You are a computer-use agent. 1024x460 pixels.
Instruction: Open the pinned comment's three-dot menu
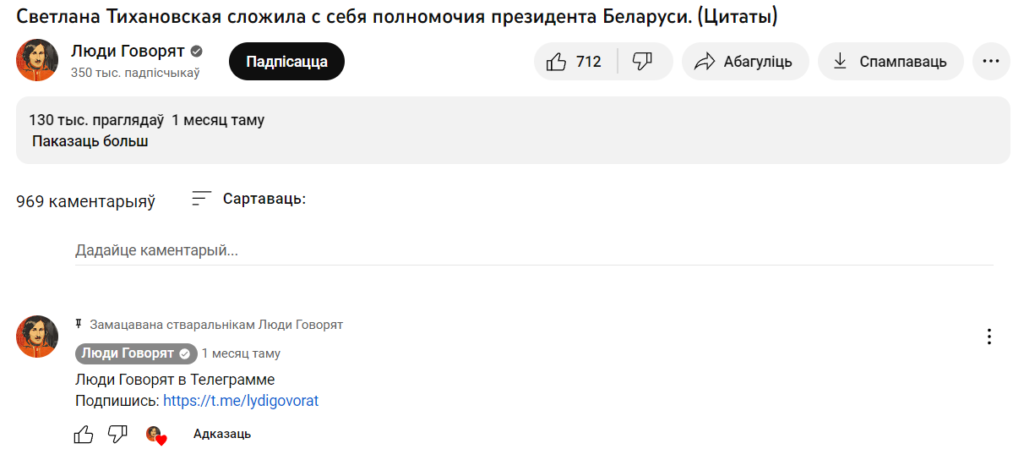point(989,337)
